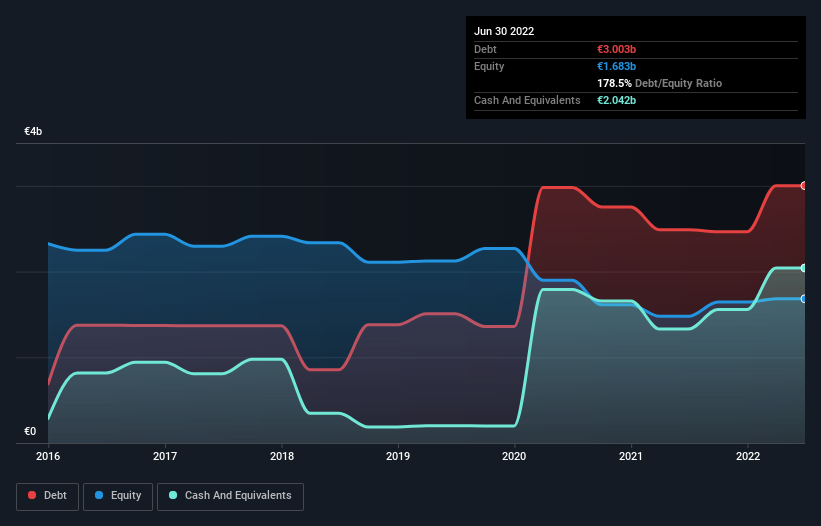Toggle Cash And Equivalents legend button
This screenshot has width=821, height=526.
point(230,496)
